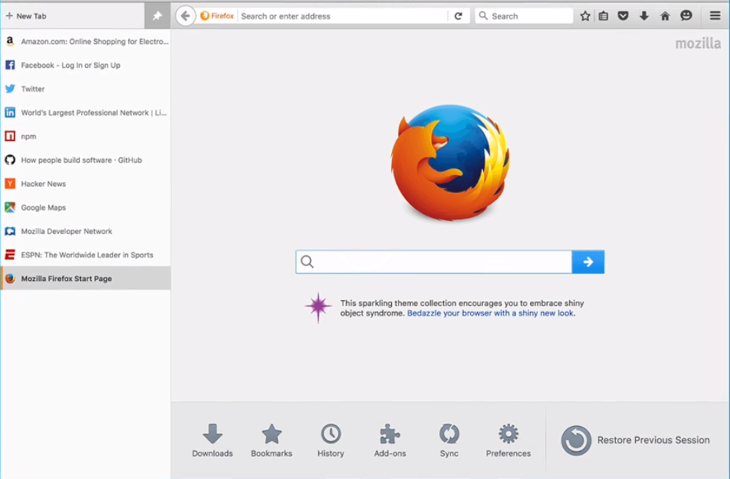Switch to the Google Maps tab
Image resolution: width=730 pixels, height=479 pixels.
(86, 208)
